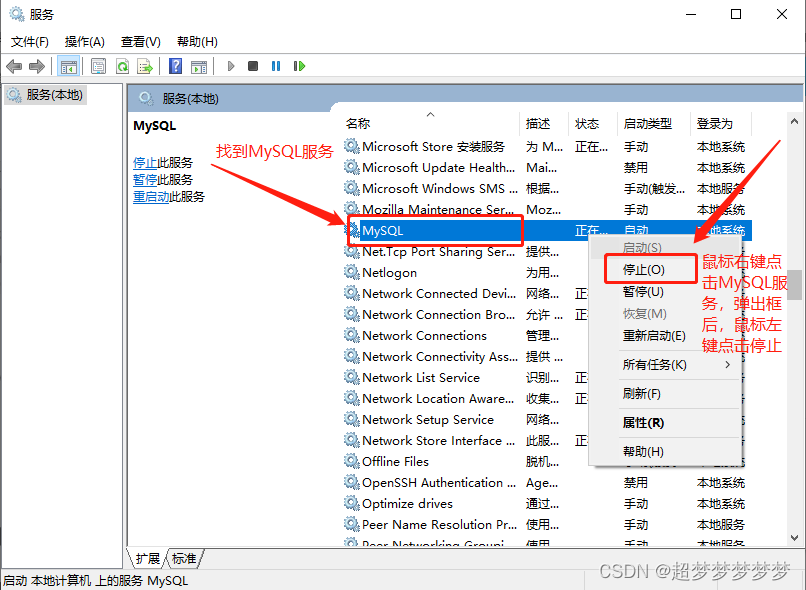Click the 重启动 link in the MySQL panel
This screenshot has width=806, height=590.
pos(151,197)
